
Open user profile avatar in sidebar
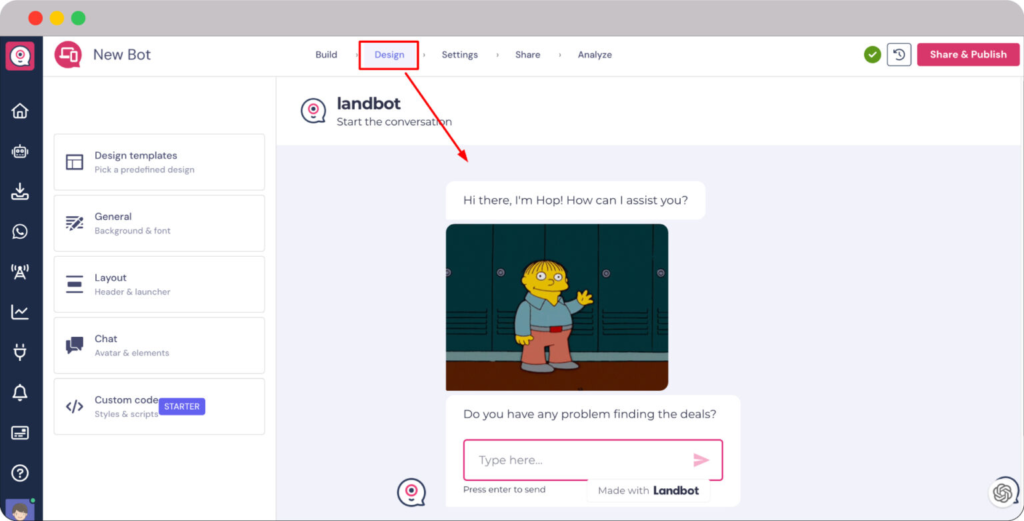point(20,509)
